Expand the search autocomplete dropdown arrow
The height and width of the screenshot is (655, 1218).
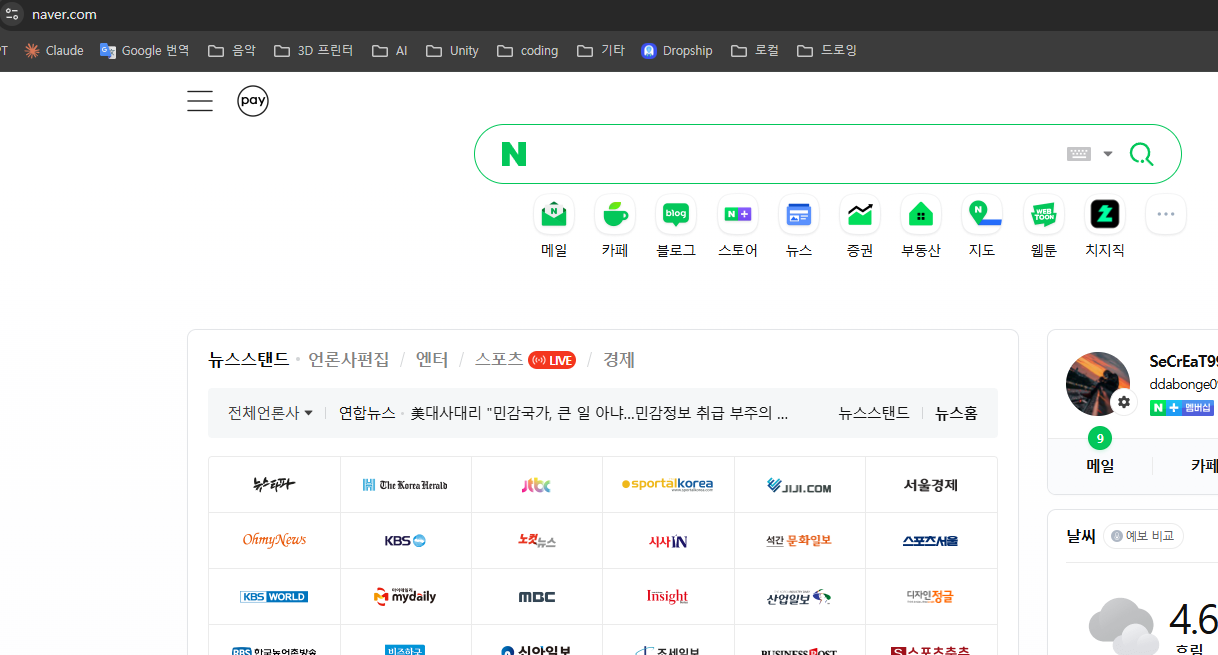tap(1108, 154)
